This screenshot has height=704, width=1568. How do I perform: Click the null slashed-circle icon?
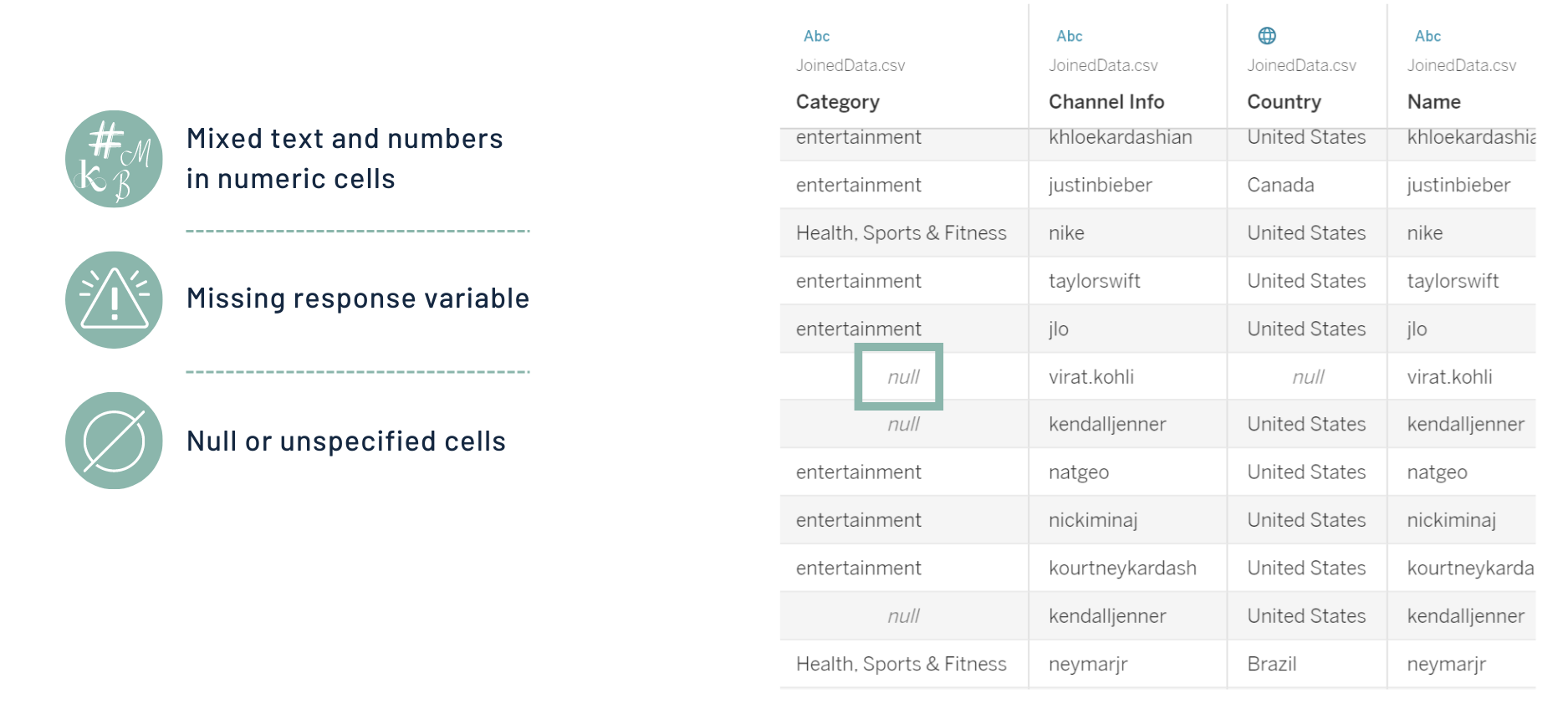pyautogui.click(x=114, y=441)
